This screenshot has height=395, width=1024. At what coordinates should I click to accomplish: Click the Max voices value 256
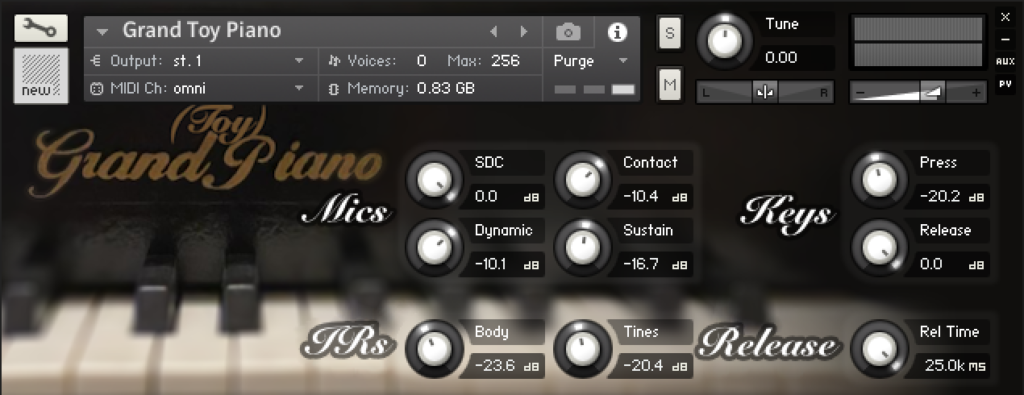(505, 61)
